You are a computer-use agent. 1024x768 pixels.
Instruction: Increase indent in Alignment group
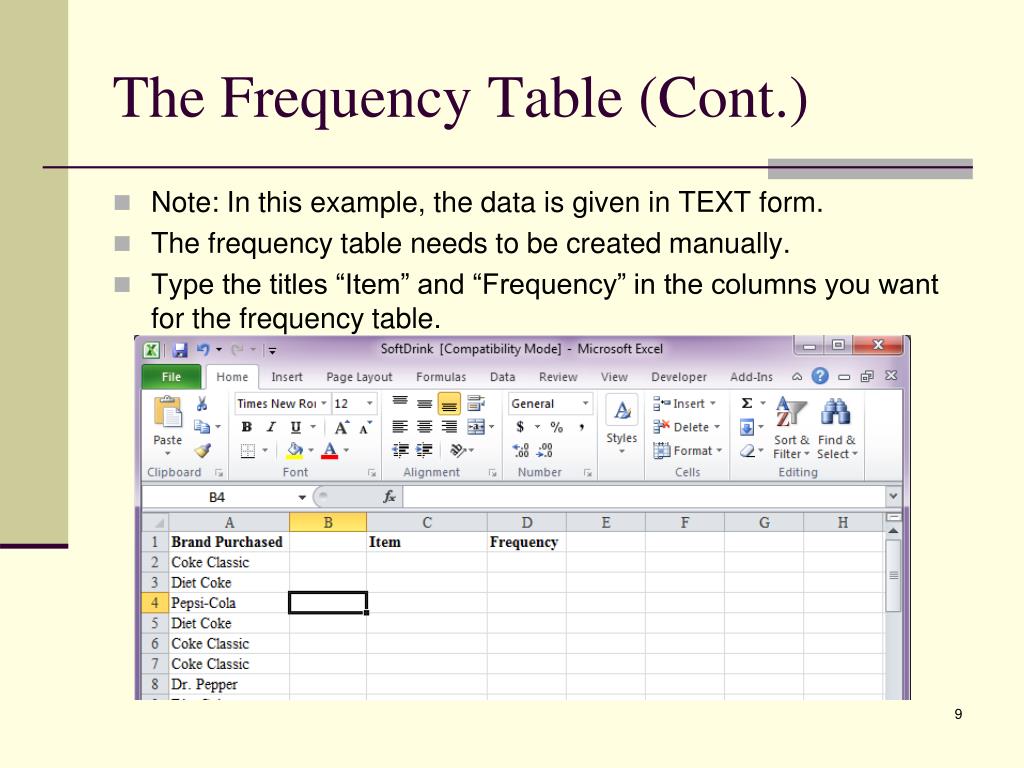point(424,450)
